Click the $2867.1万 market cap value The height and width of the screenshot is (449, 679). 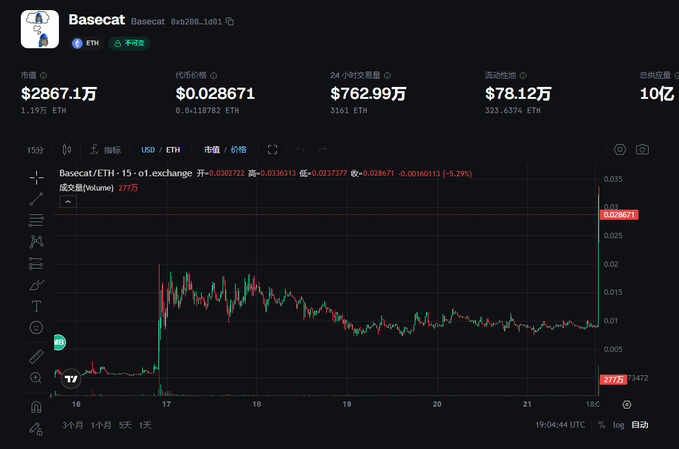[59, 94]
